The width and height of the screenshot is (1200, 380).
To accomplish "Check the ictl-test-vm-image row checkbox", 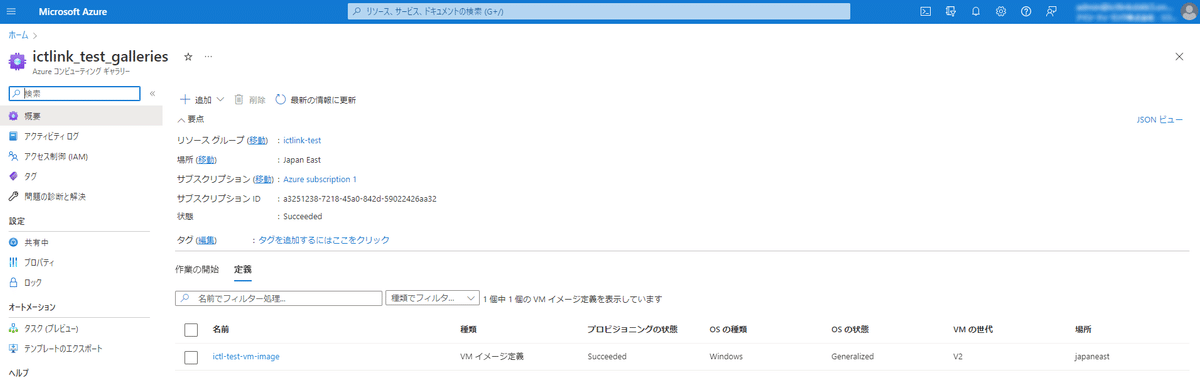I will coord(191,356).
